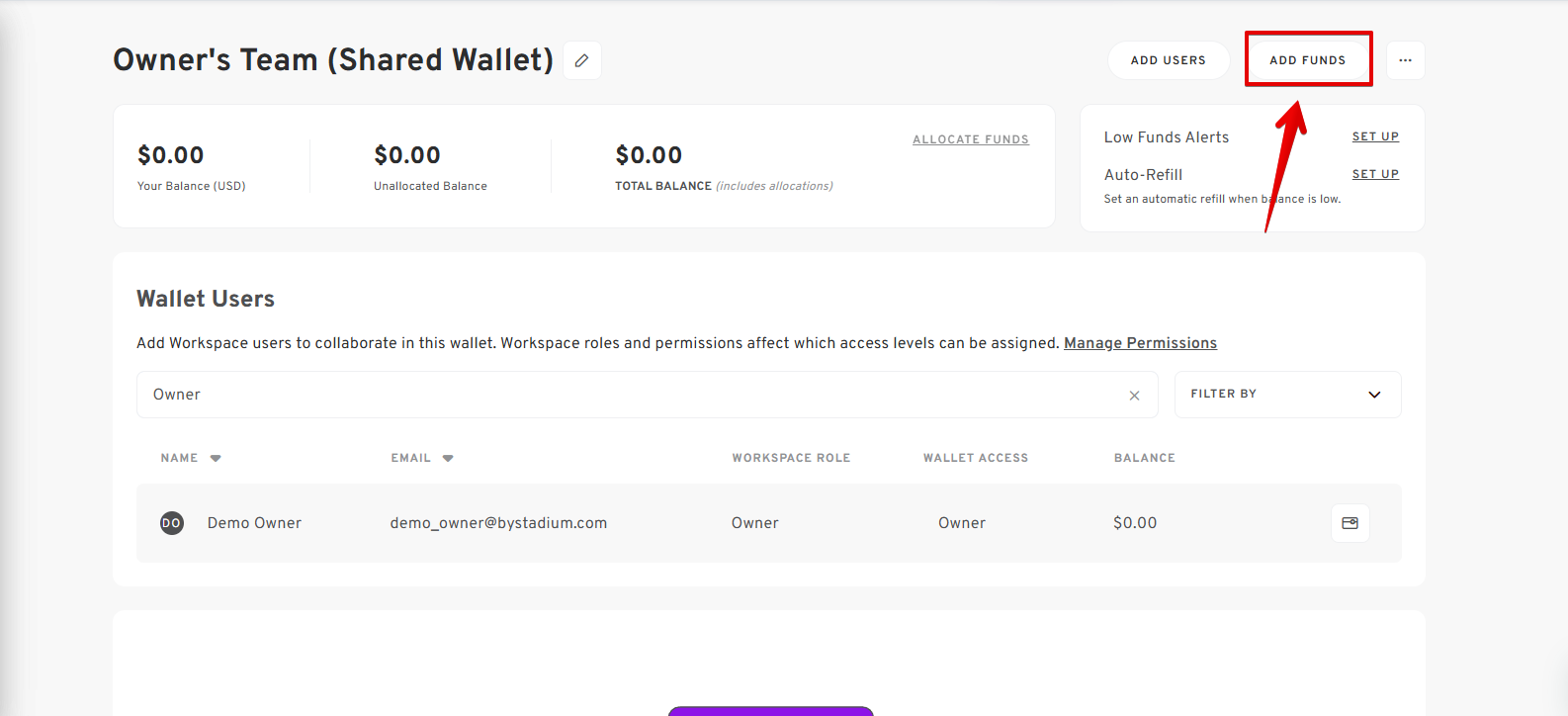The height and width of the screenshot is (716, 1568).
Task: Click the DO avatar badge
Action: [x=172, y=523]
